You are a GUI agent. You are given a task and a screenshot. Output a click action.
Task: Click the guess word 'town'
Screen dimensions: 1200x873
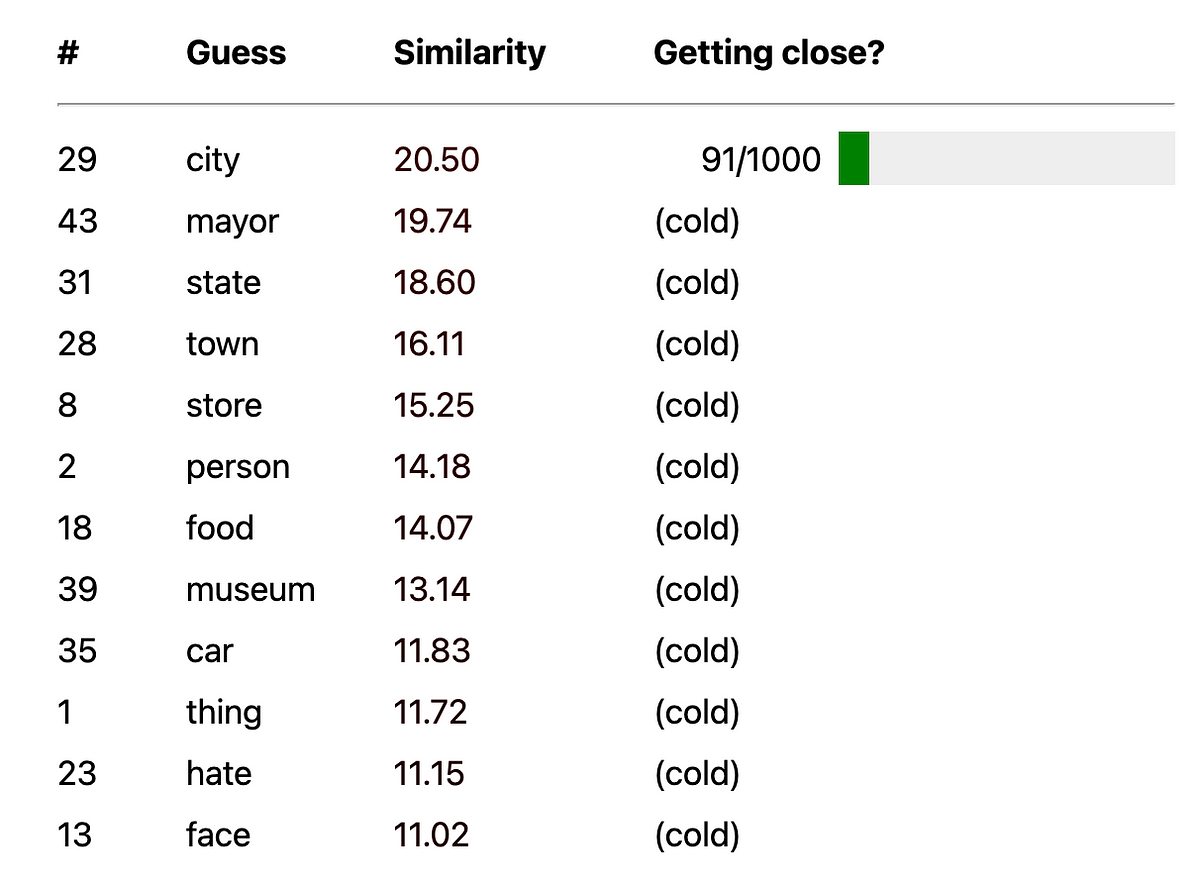coord(222,344)
